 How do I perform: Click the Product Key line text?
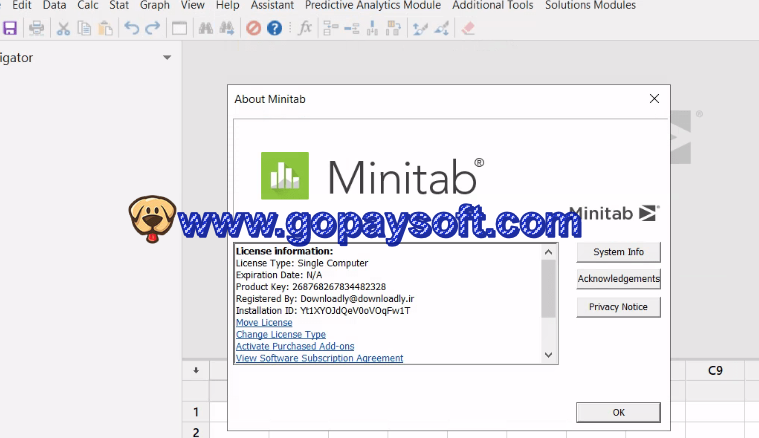point(311,287)
